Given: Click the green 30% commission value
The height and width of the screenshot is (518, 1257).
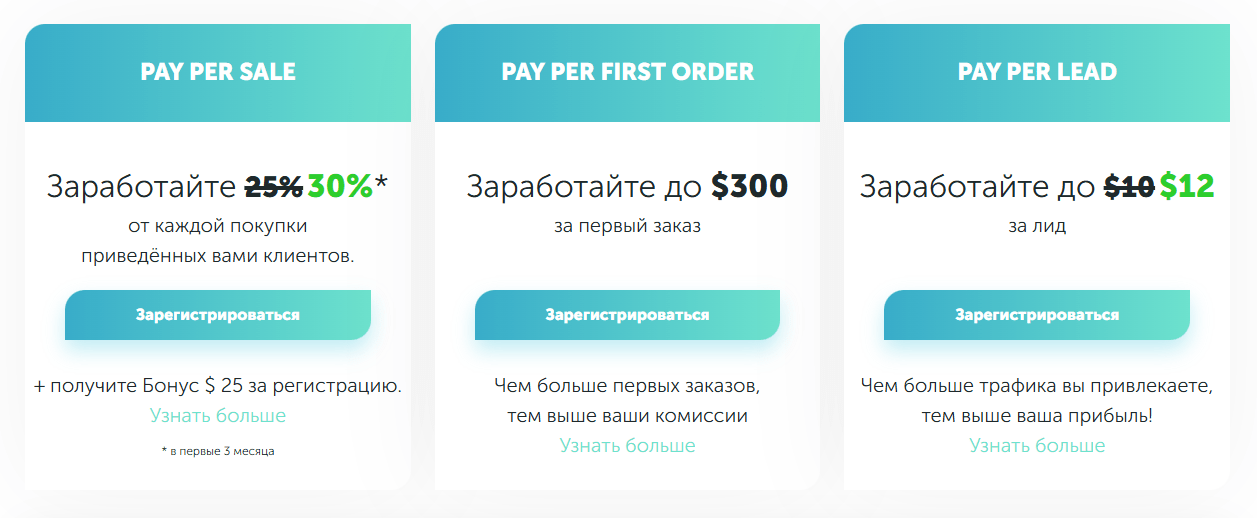Looking at the screenshot, I should coord(340,186).
